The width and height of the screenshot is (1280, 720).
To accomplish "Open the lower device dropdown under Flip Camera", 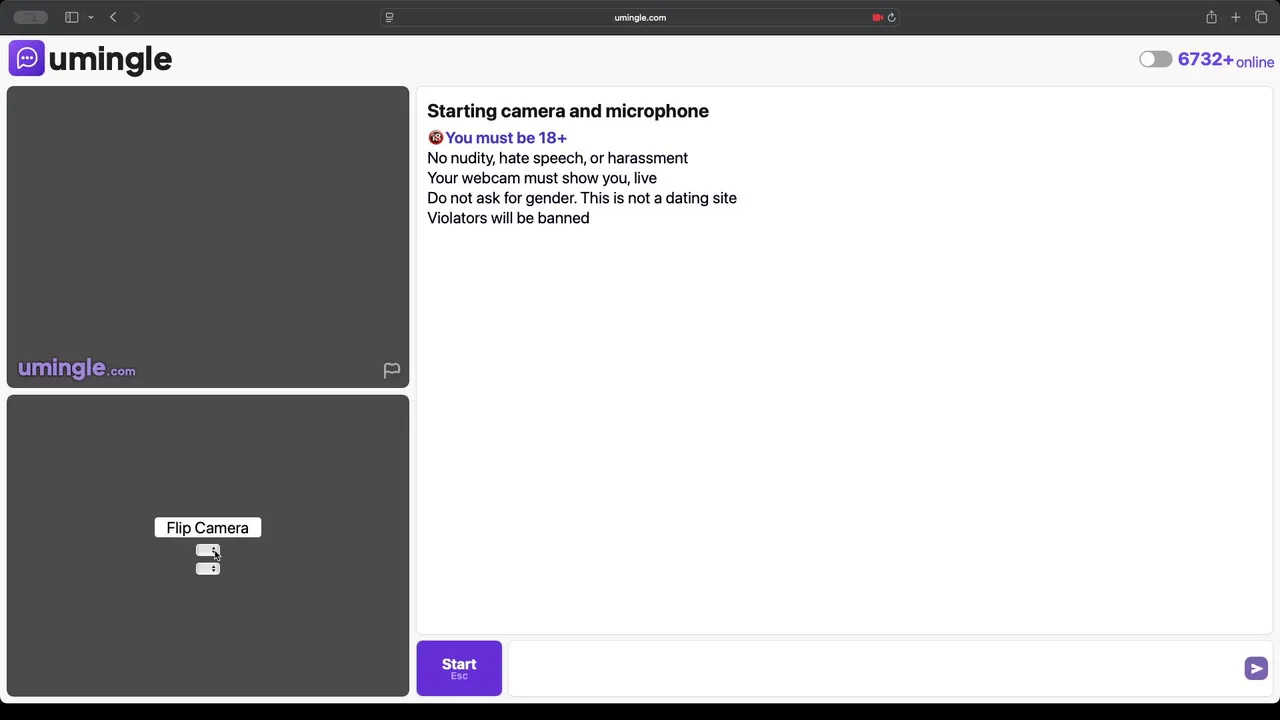I will click(208, 569).
